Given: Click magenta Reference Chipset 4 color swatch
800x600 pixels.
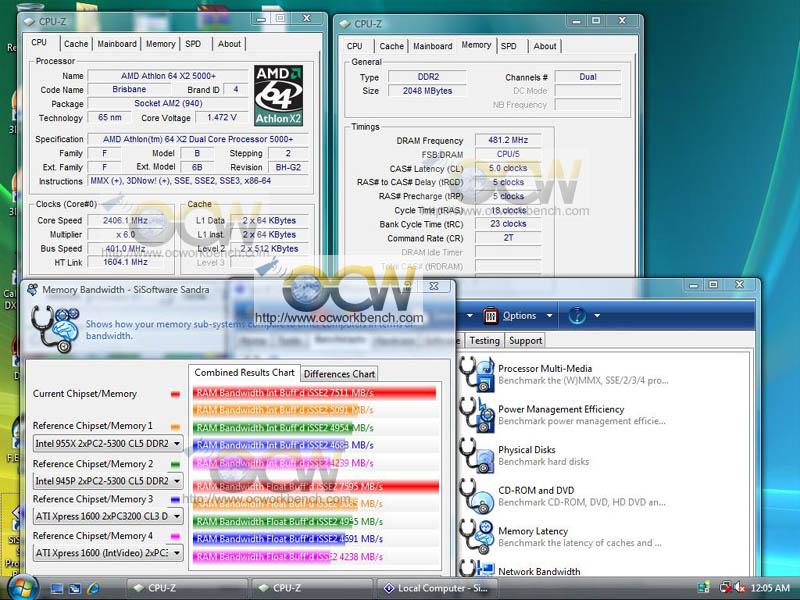Looking at the screenshot, I should coord(176,536).
